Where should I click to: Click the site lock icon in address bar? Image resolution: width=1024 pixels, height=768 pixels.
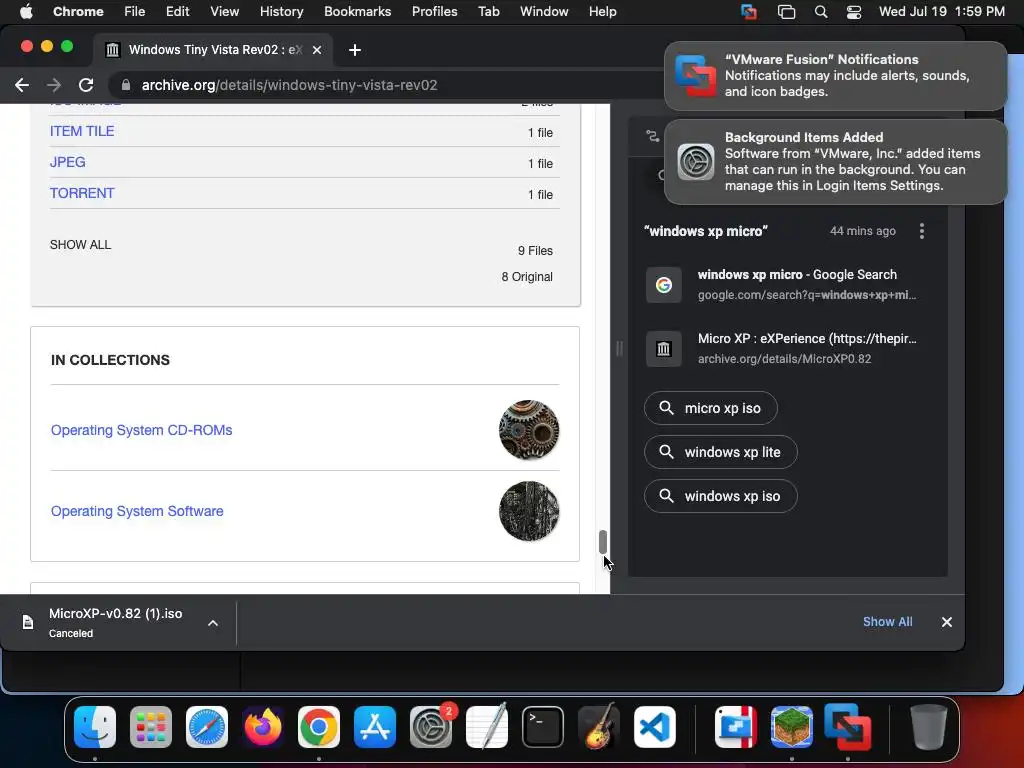click(x=126, y=85)
